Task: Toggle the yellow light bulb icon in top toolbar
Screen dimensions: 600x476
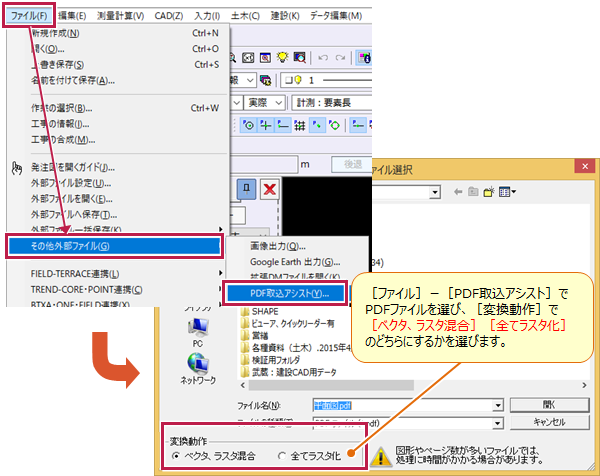Action: pos(282,57)
